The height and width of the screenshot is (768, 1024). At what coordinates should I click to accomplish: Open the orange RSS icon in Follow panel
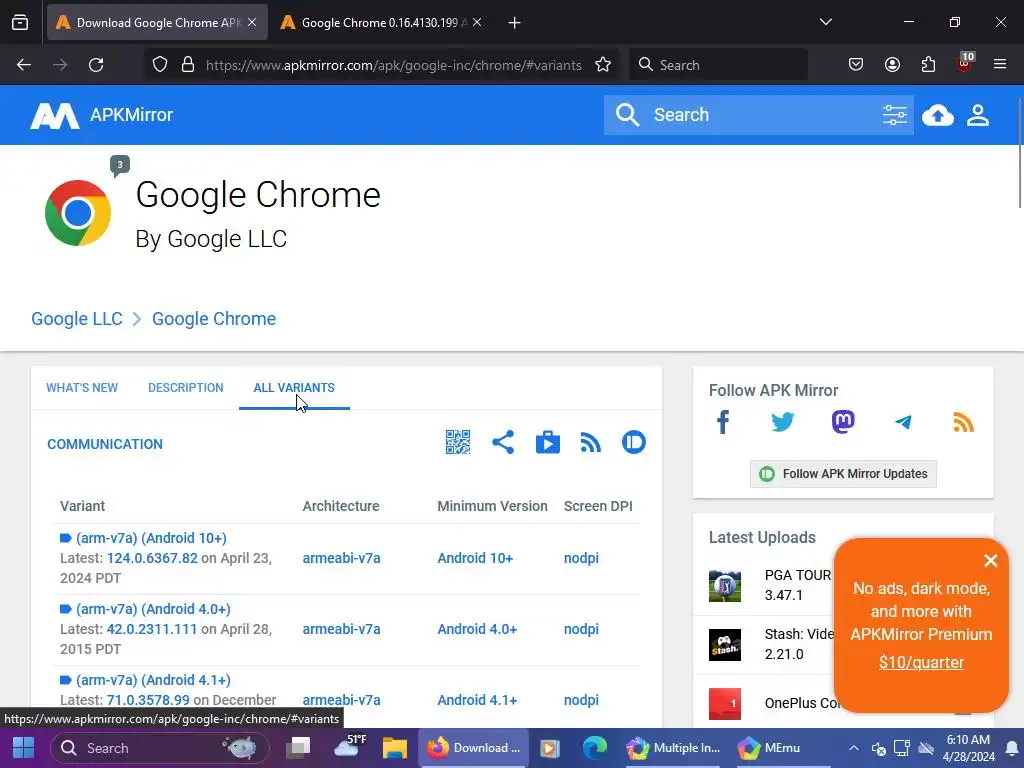click(x=963, y=422)
